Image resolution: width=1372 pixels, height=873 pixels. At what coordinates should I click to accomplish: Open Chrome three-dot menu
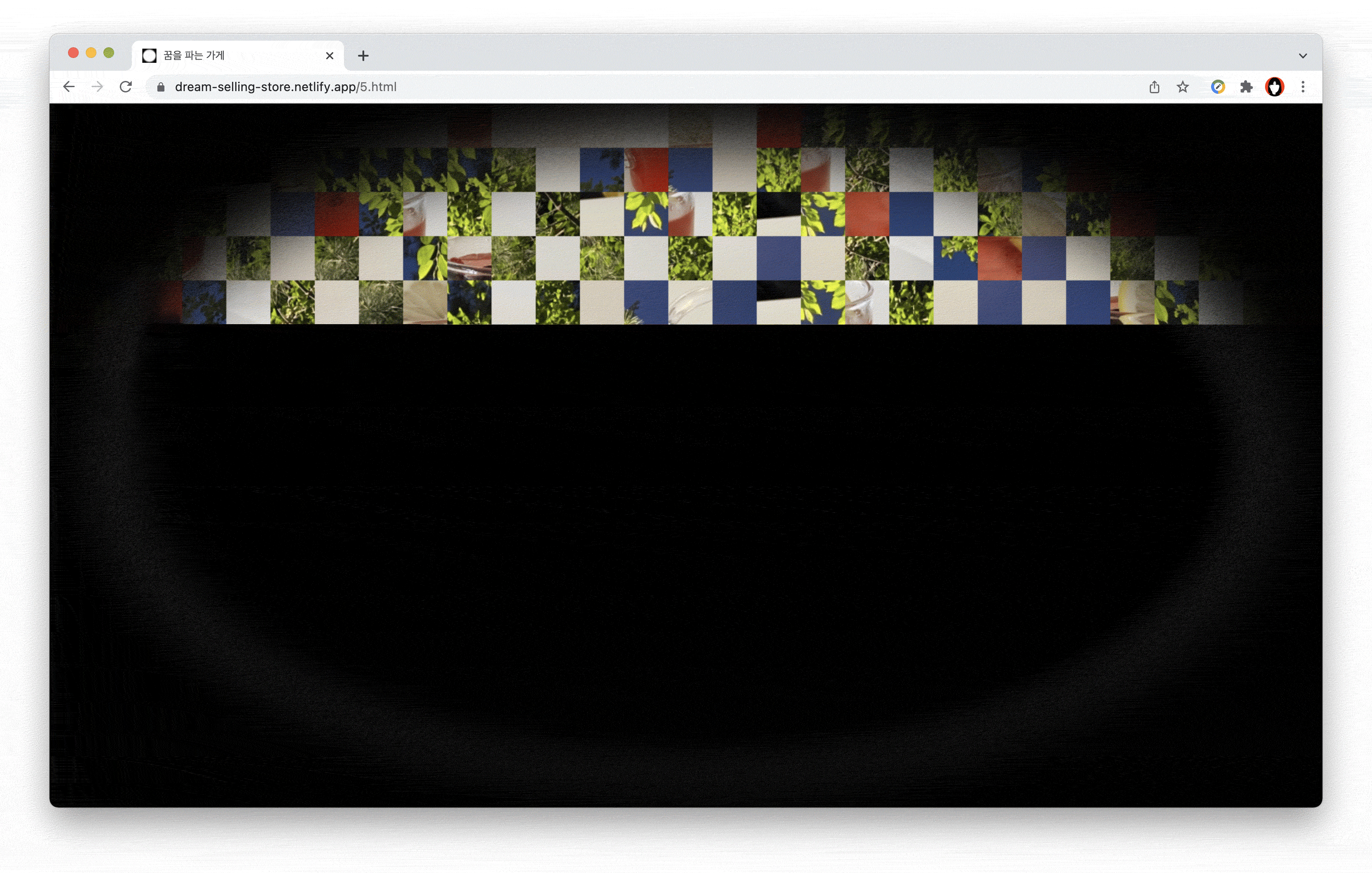click(1303, 87)
